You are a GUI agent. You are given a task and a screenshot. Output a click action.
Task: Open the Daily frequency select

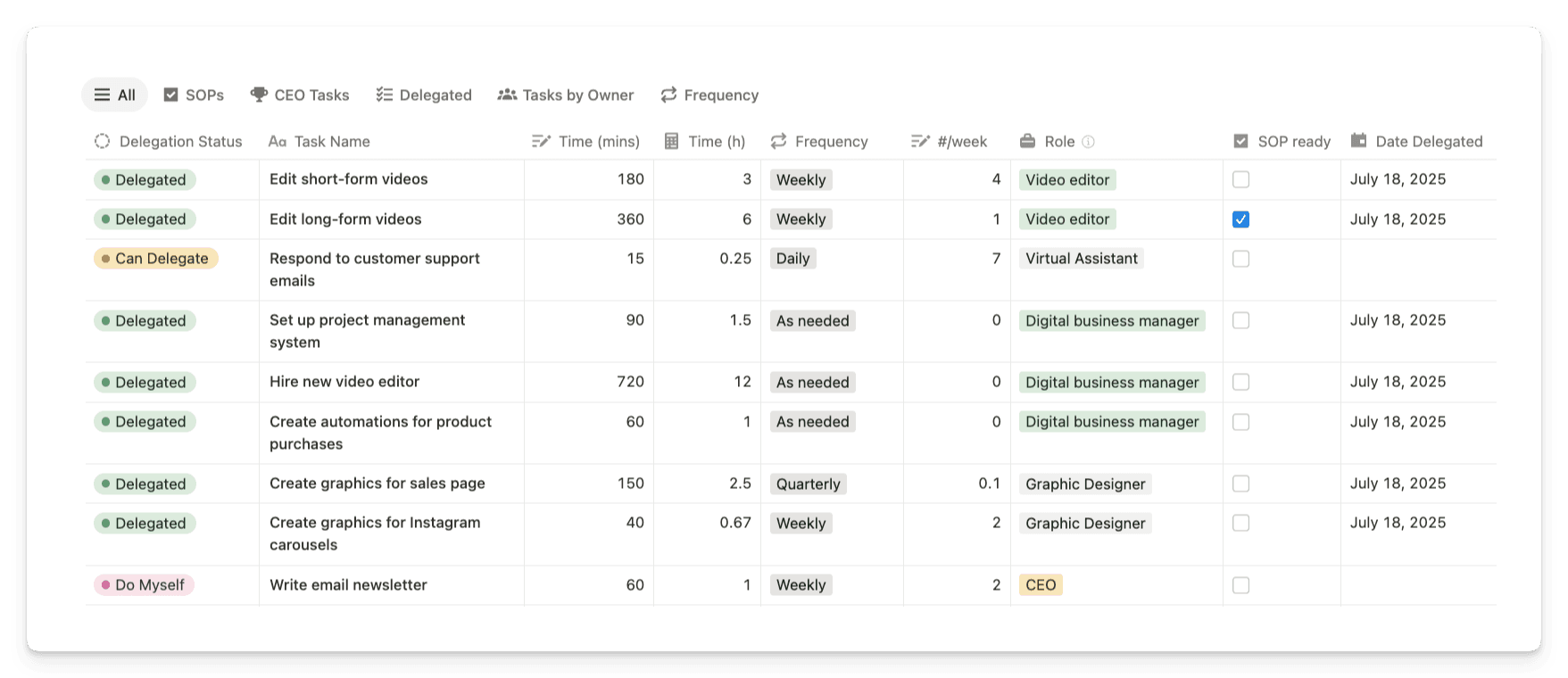pyautogui.click(x=792, y=259)
